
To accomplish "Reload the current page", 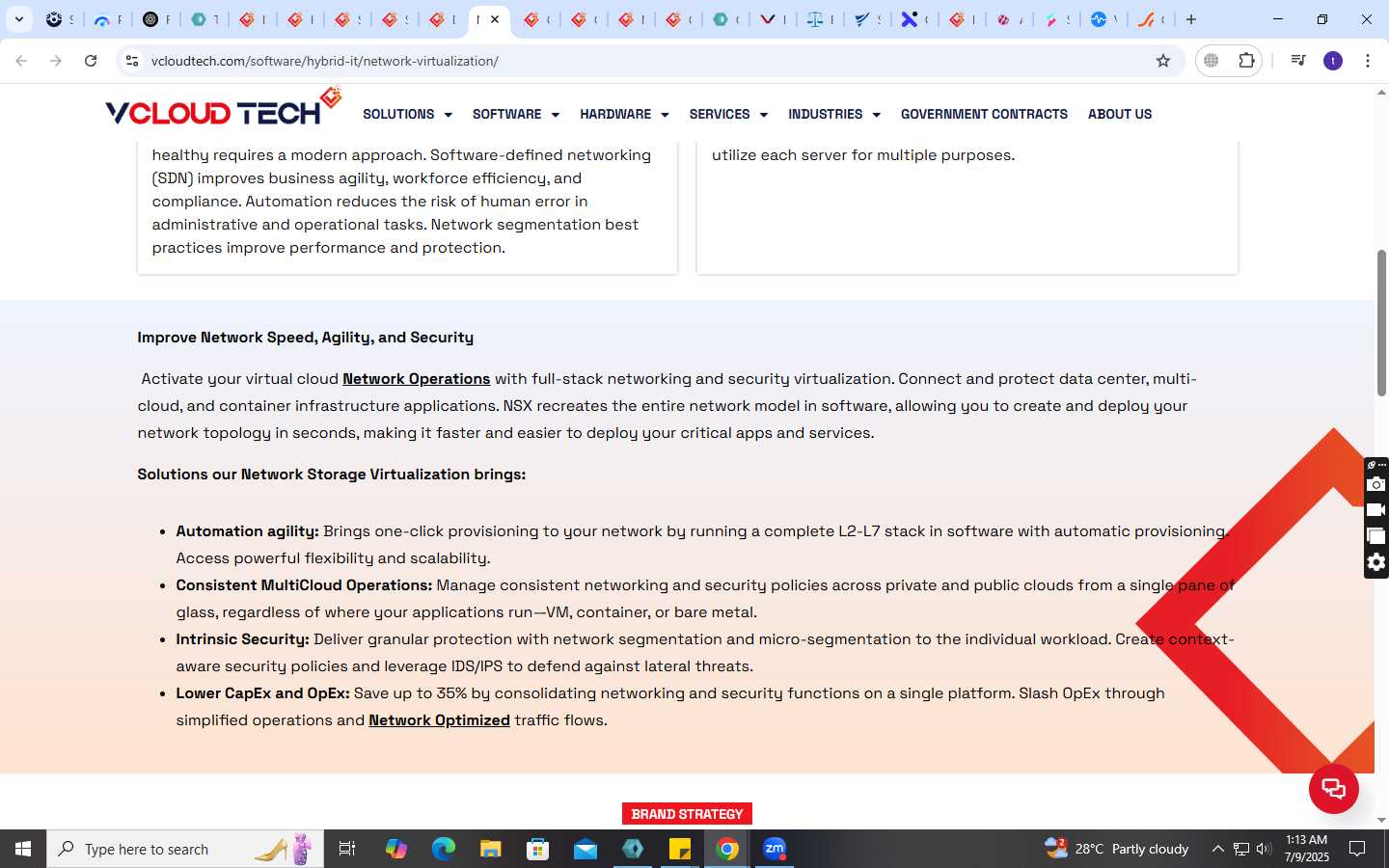I will [91, 61].
